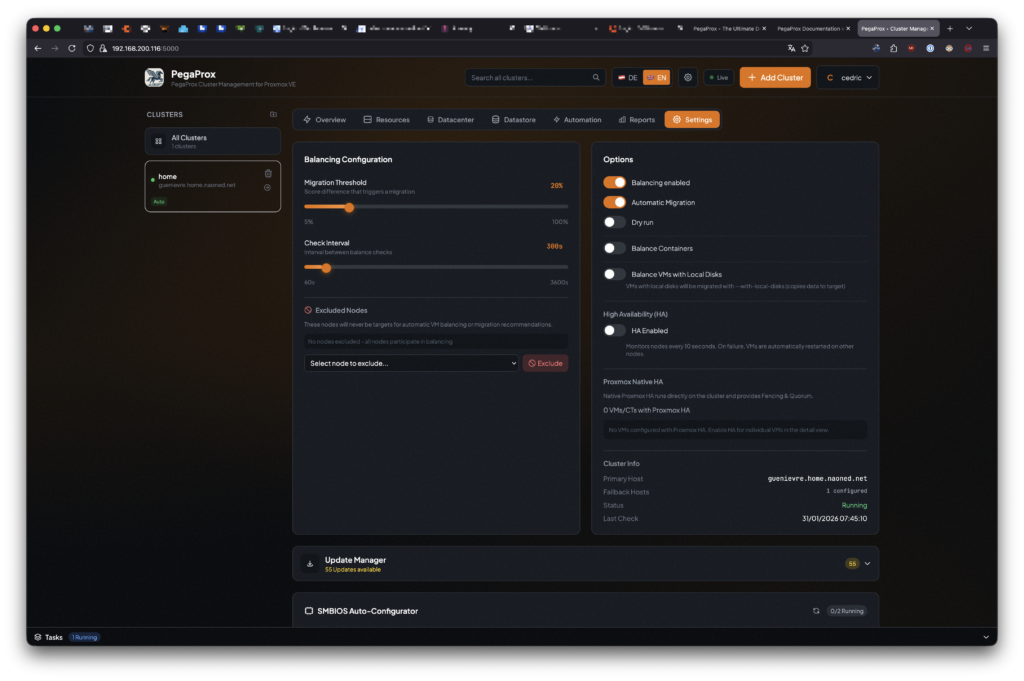Go to the Automation tab
Screen dimensions: 1024x681
tap(577, 120)
